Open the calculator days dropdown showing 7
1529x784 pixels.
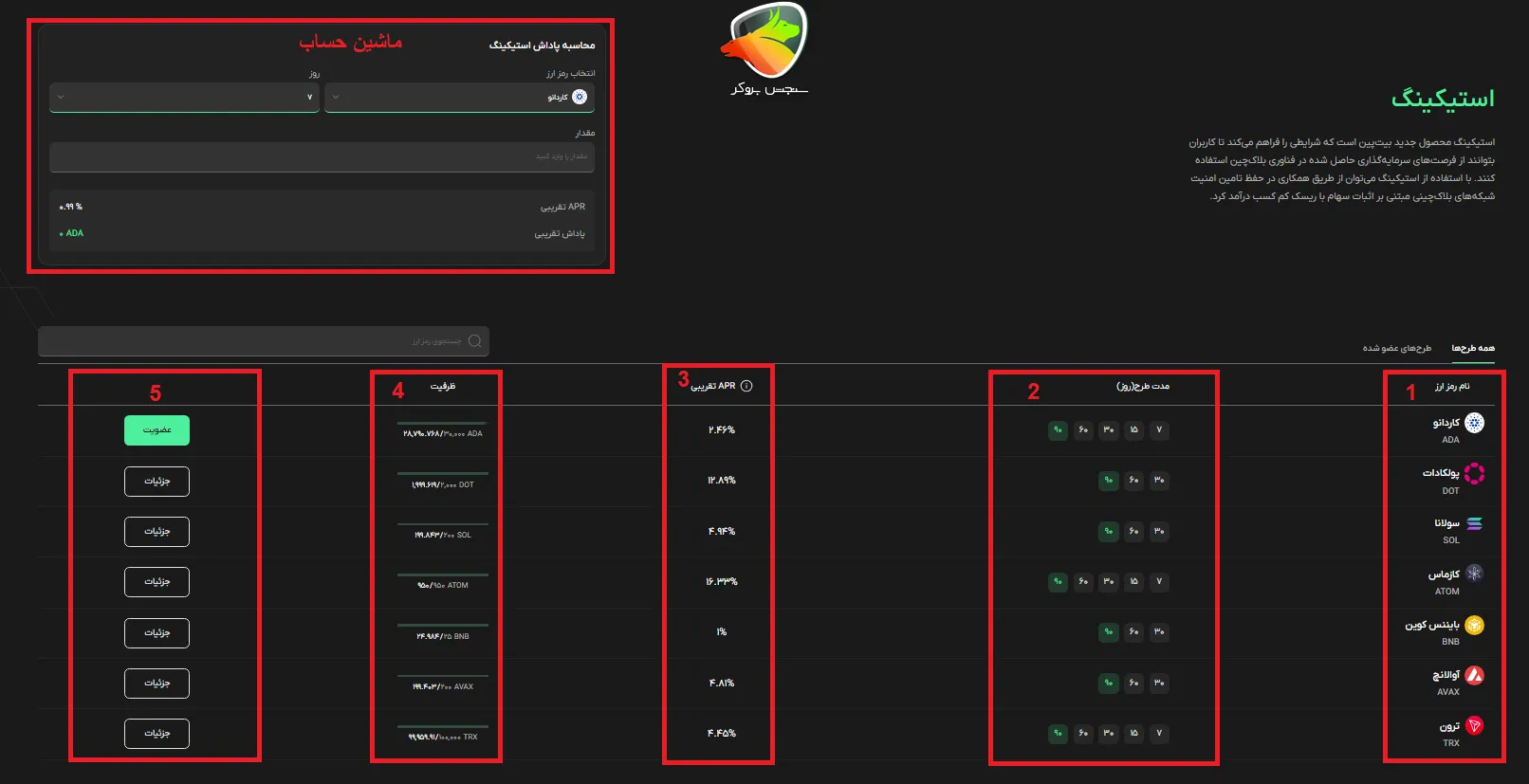point(184,97)
